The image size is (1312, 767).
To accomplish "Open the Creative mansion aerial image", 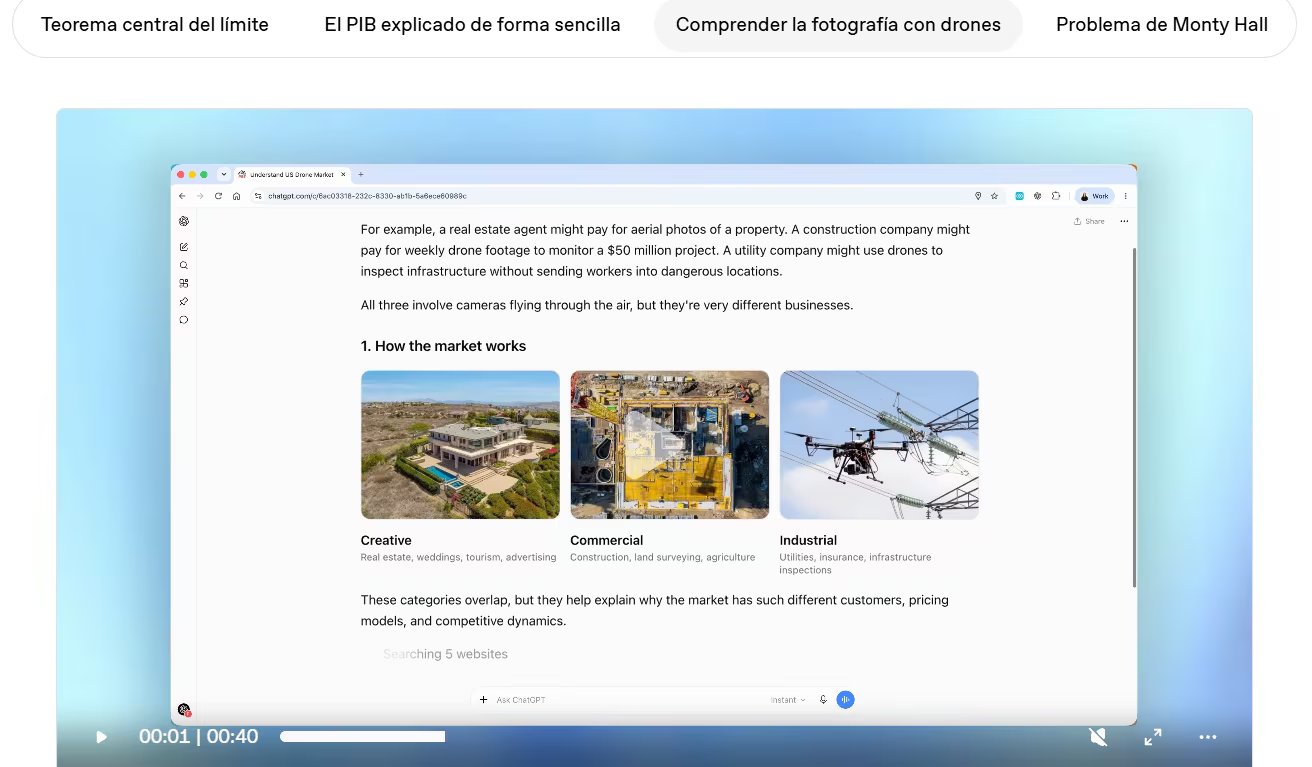I will (x=460, y=445).
